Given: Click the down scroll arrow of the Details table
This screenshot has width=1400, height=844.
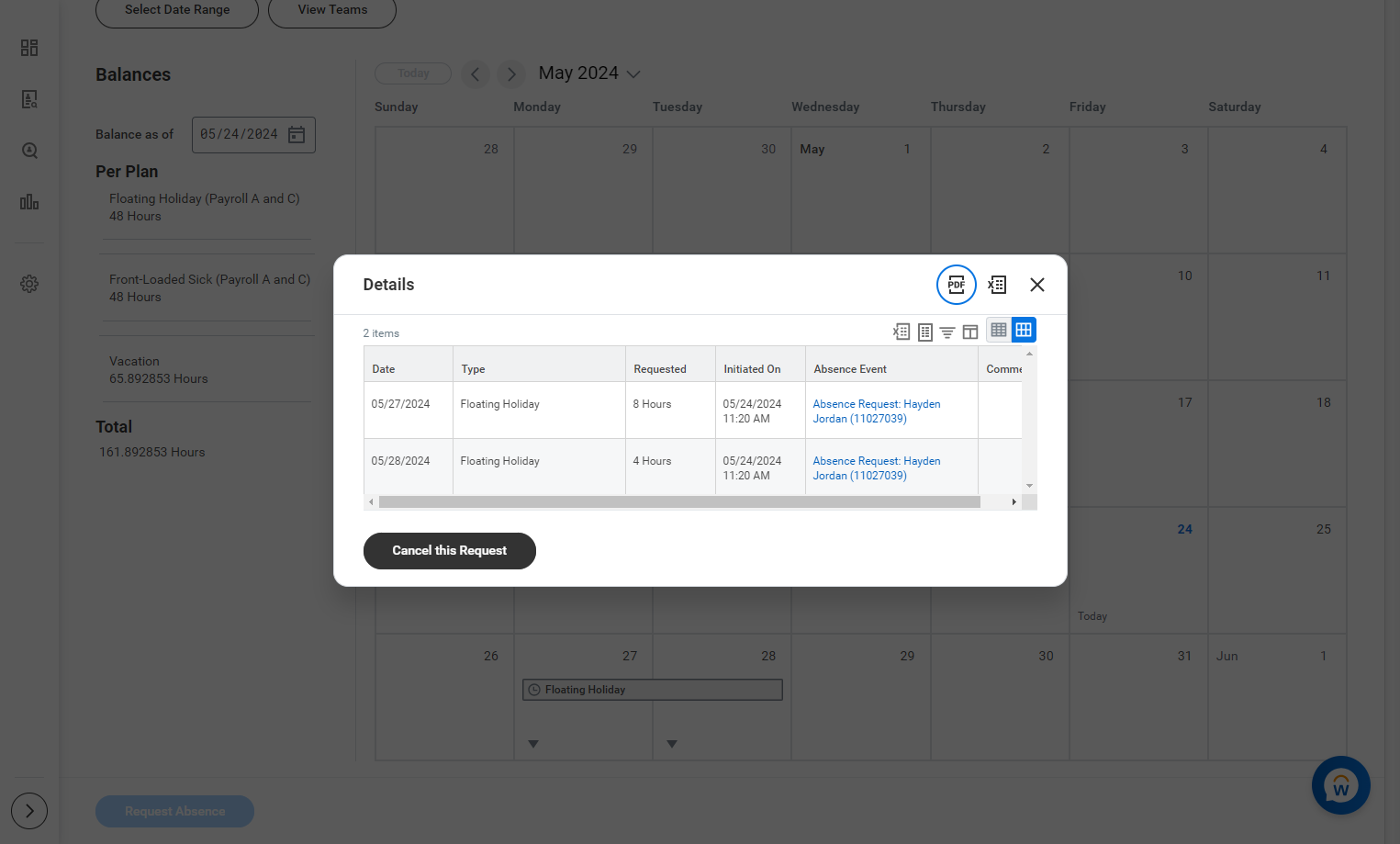Looking at the screenshot, I should click(x=1030, y=486).
